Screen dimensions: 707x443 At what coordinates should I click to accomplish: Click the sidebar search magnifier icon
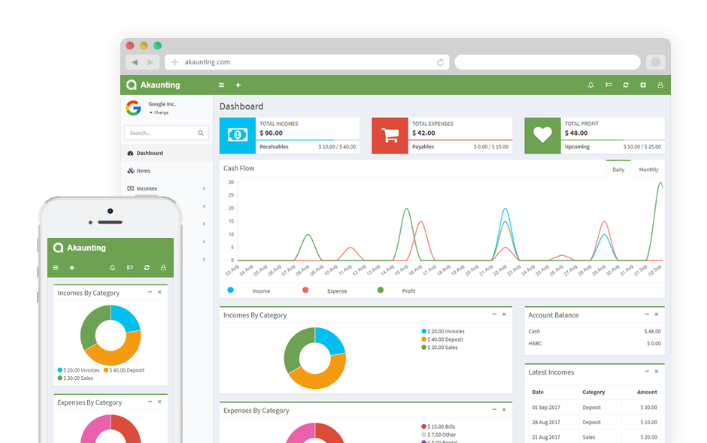click(201, 133)
